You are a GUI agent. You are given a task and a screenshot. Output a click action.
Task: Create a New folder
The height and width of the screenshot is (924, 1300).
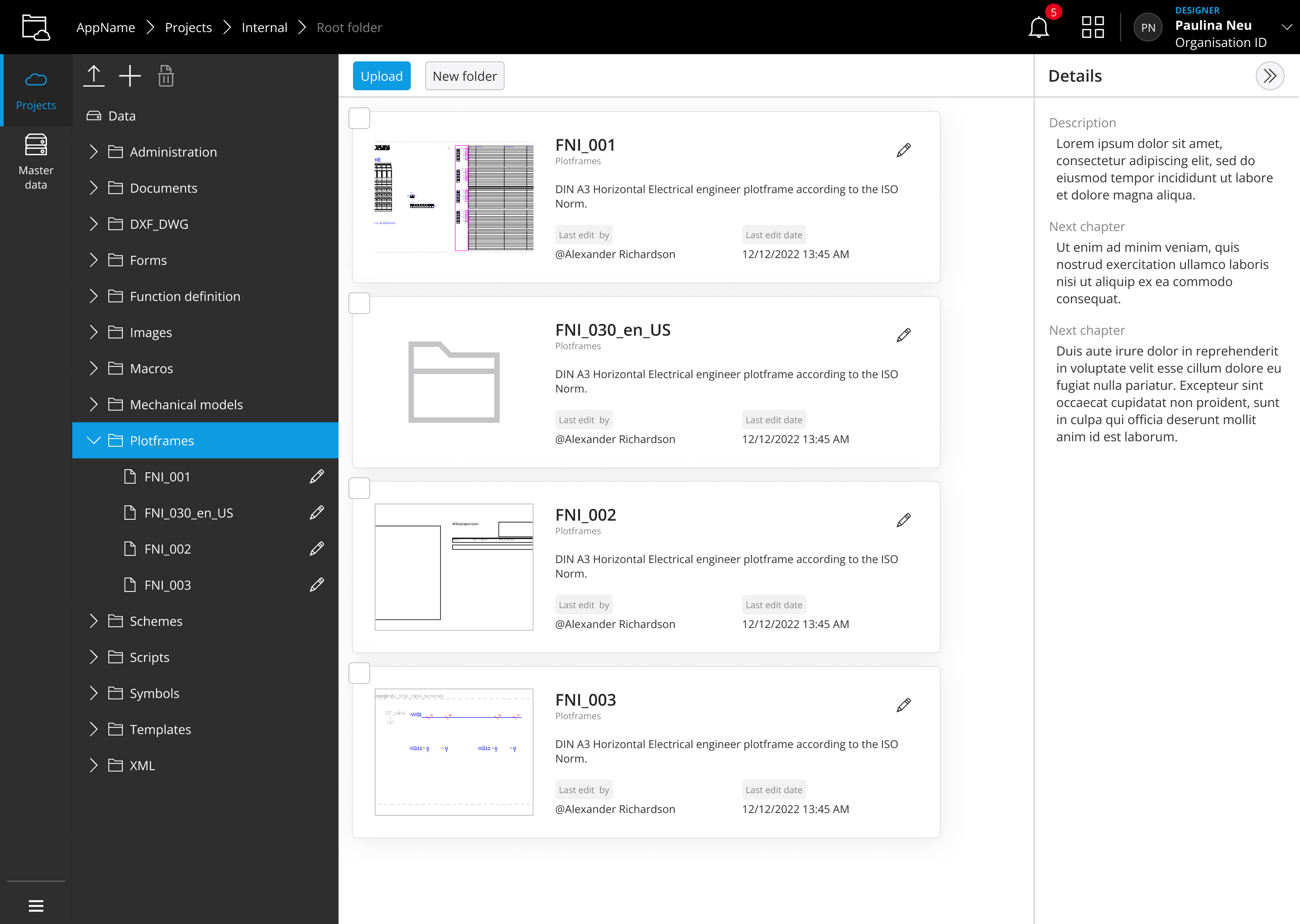(x=464, y=76)
